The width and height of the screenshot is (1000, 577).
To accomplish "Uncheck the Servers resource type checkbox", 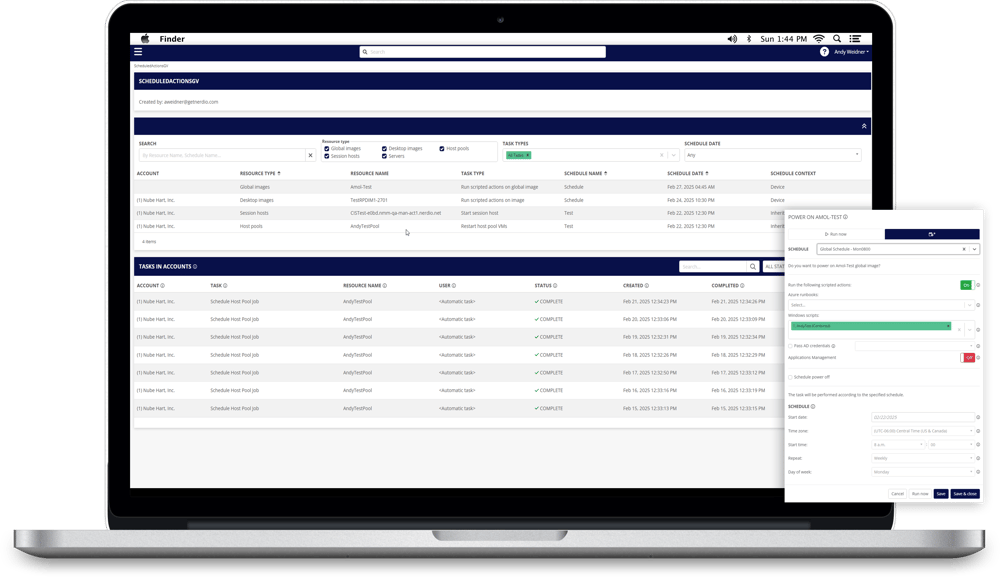I will 386,156.
